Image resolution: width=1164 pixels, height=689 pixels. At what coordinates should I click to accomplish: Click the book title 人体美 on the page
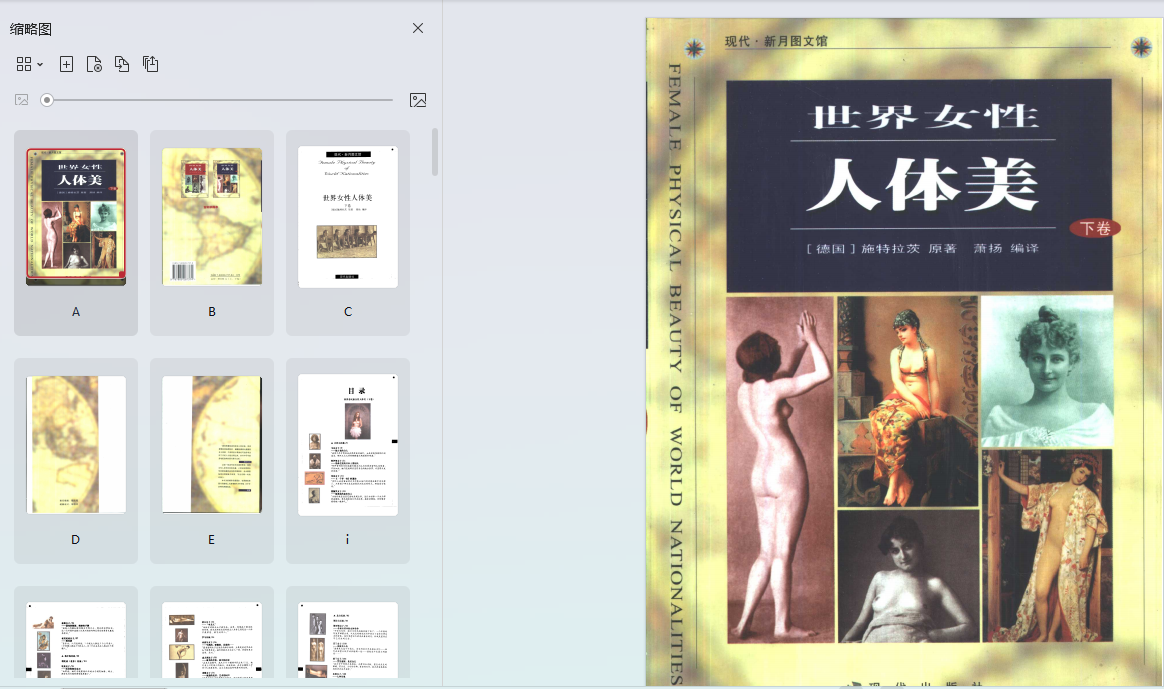tap(921, 187)
